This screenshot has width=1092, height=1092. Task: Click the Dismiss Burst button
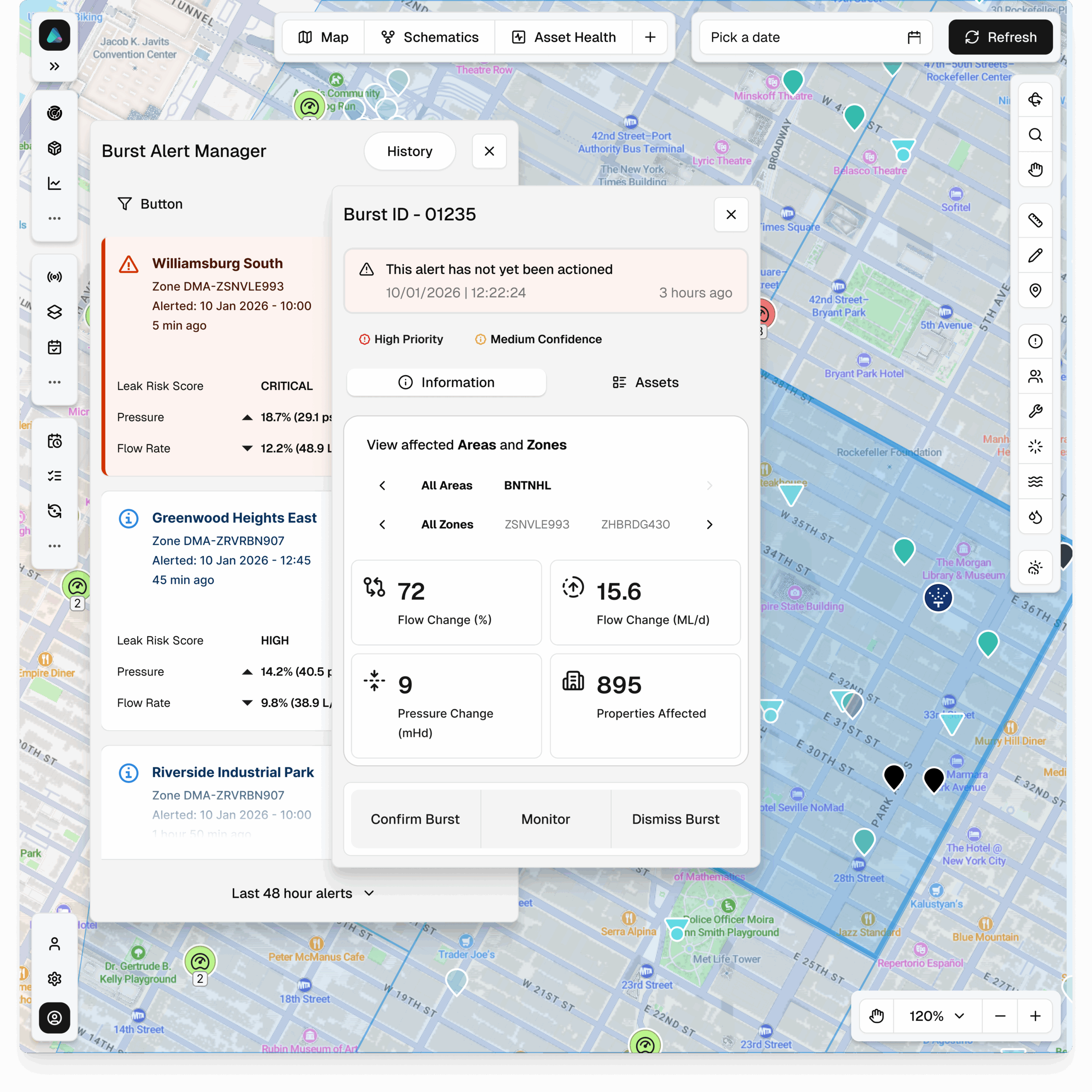[675, 819]
